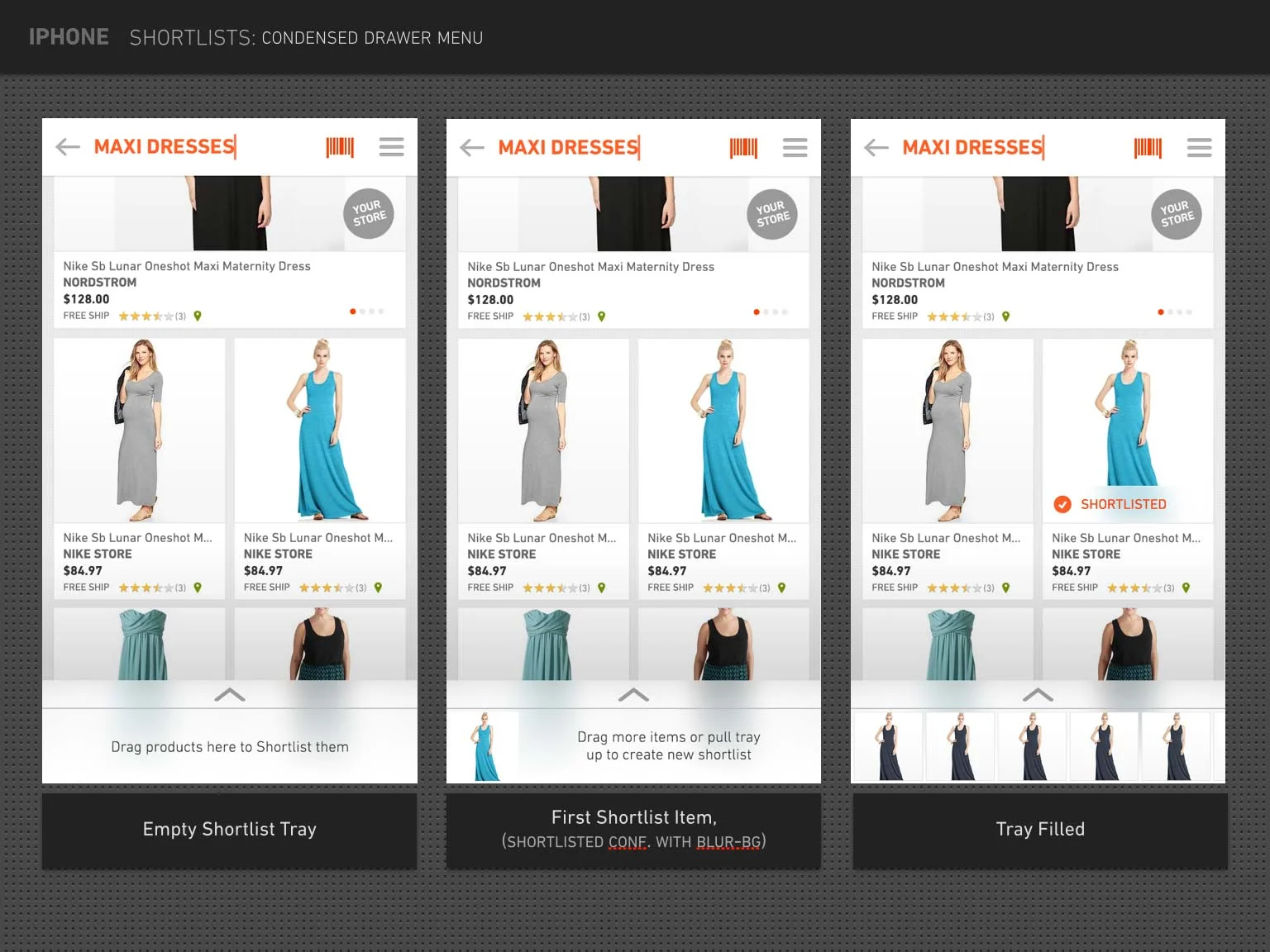Tap location pin under gray dress, Empty Tray screen
This screenshot has height=952, width=1270.
[198, 588]
